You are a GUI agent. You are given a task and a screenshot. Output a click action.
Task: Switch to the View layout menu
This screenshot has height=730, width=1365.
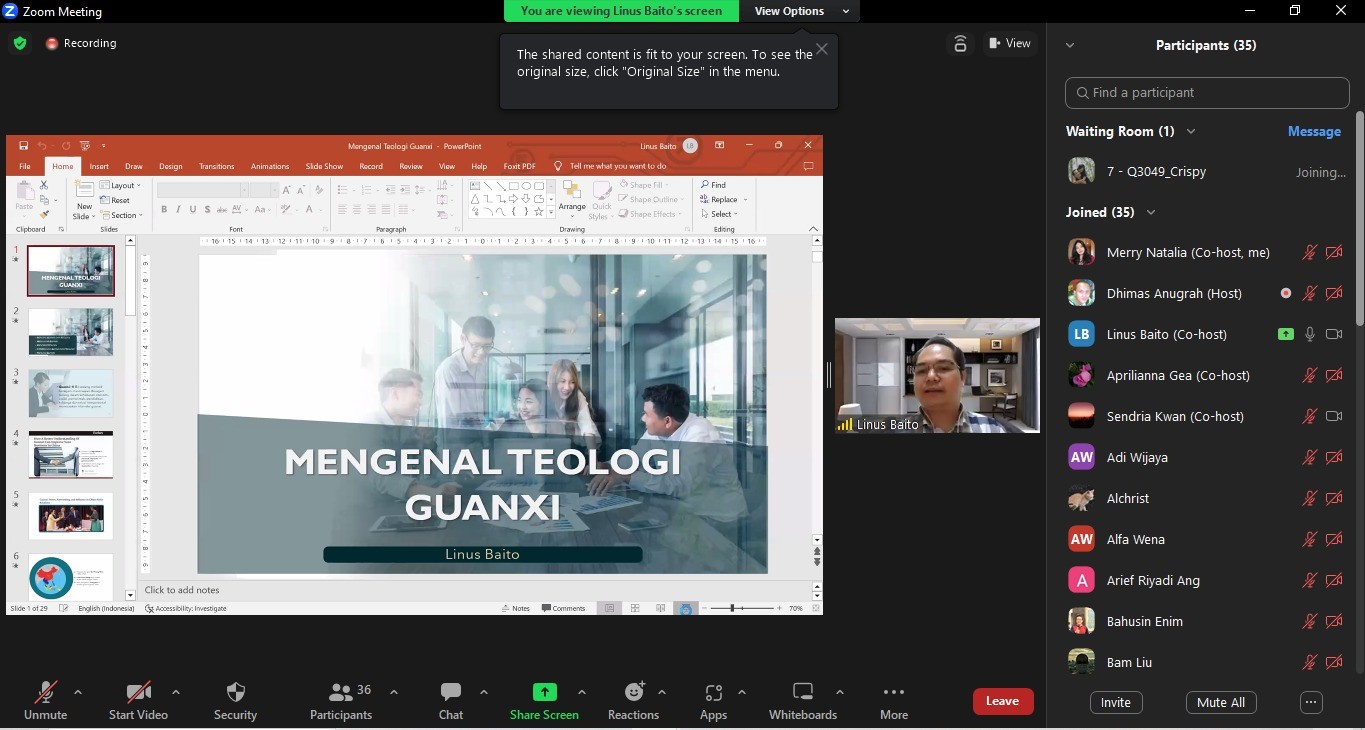(1010, 43)
